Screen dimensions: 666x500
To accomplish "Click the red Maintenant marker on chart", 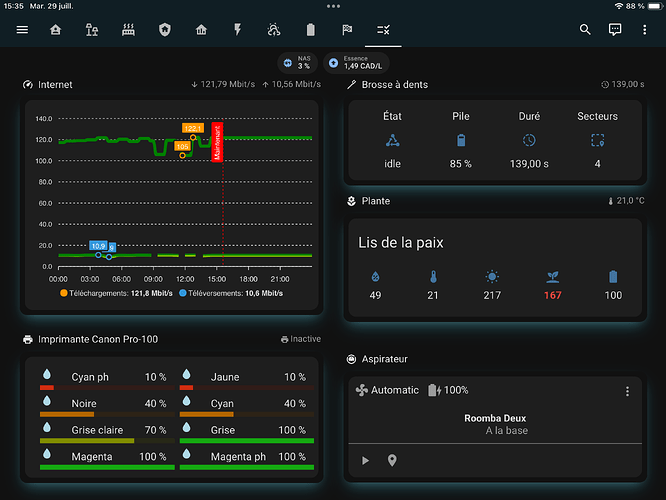I will click(217, 142).
